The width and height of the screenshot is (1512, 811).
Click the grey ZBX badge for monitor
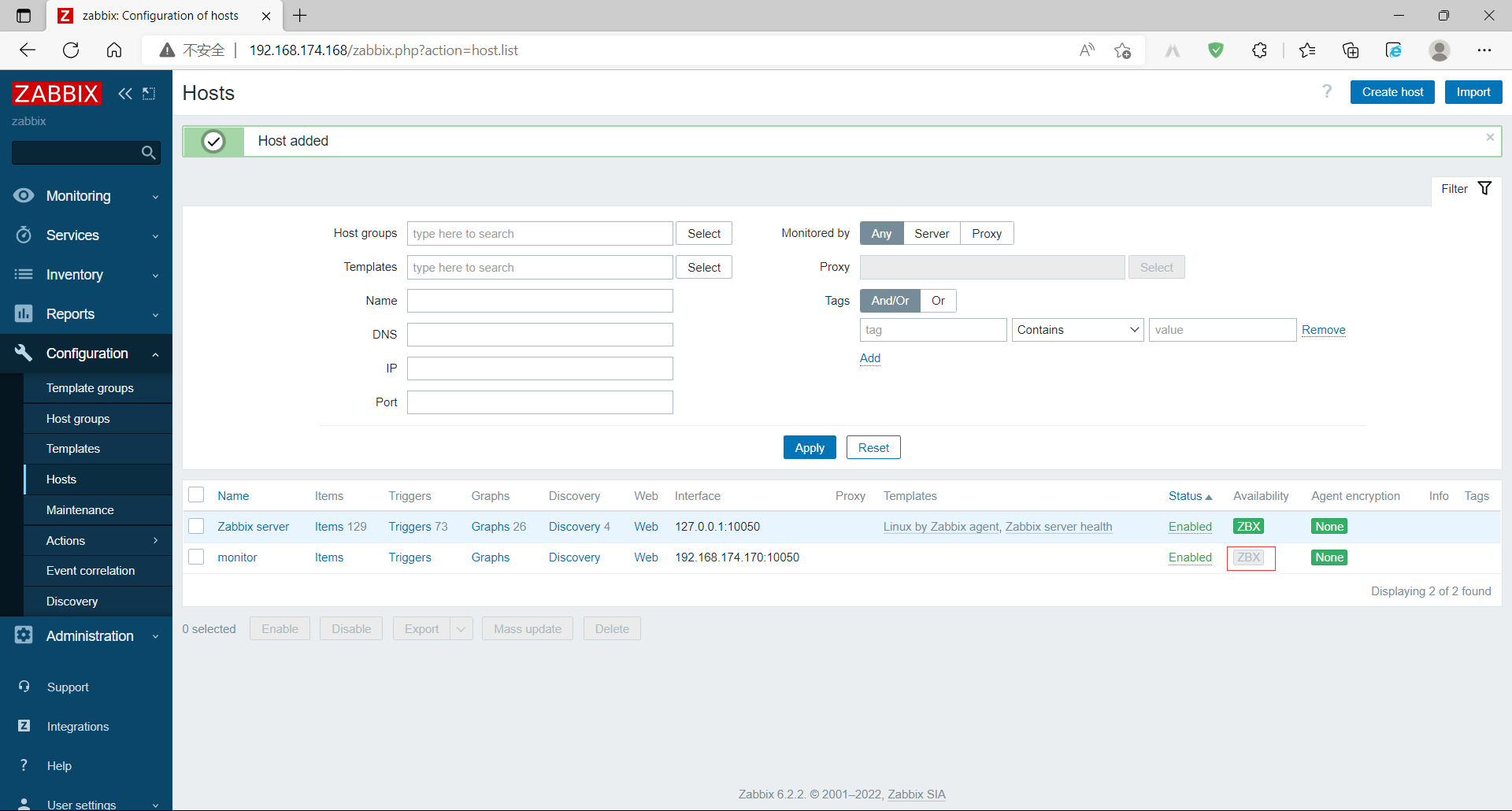click(1248, 557)
